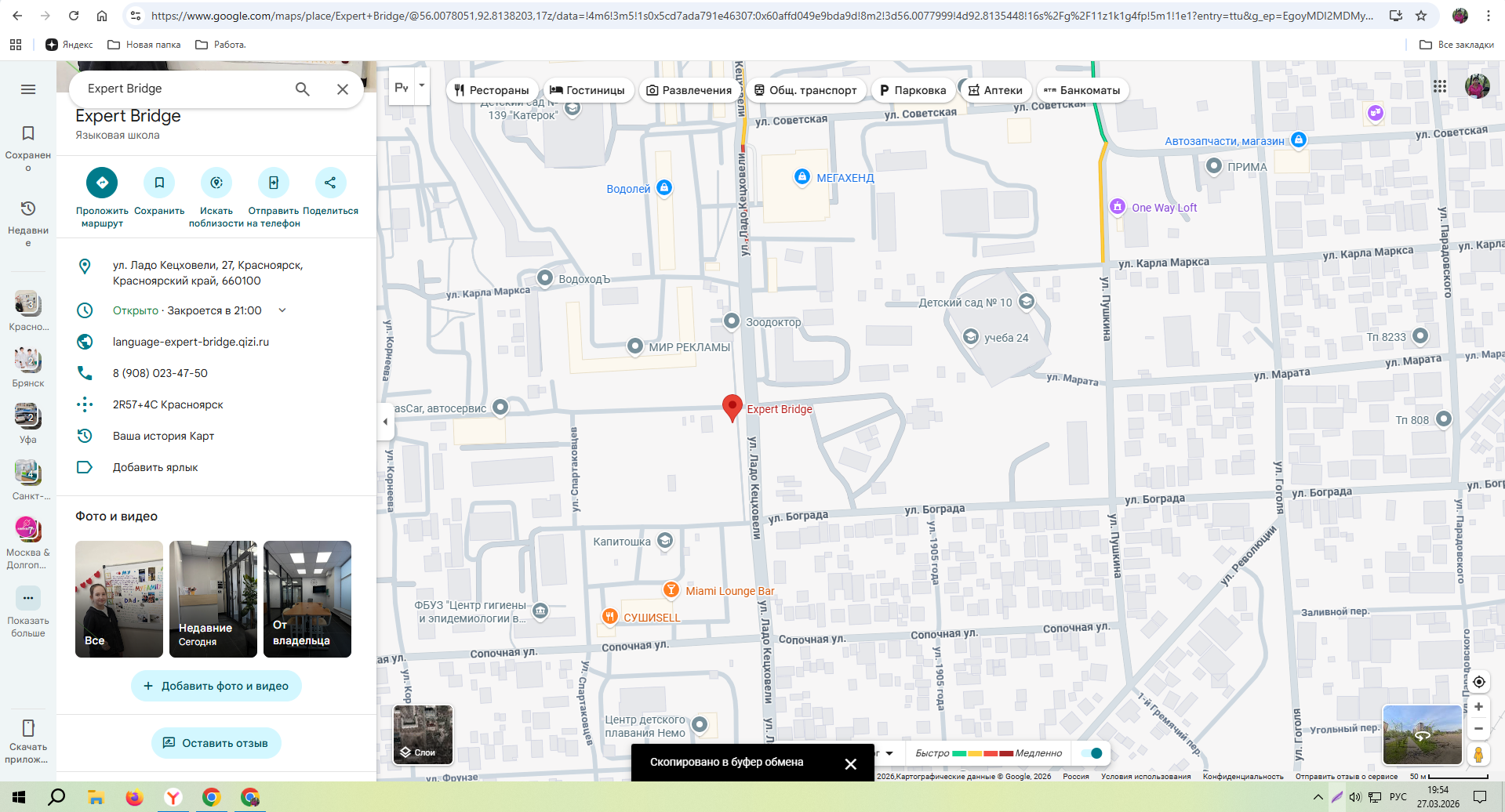Zoom out the map
The width and height of the screenshot is (1505, 812).
1478,729
